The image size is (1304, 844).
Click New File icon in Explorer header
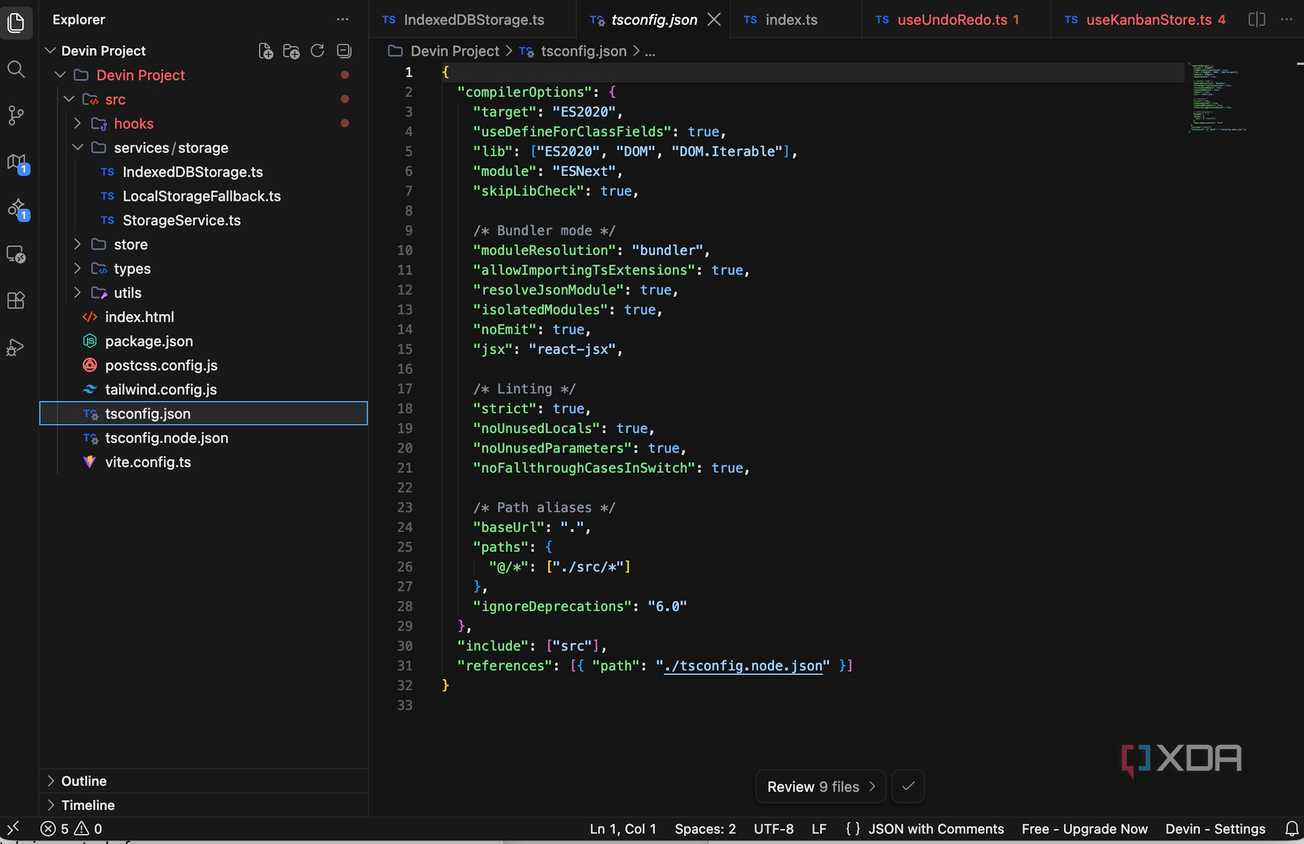(x=265, y=51)
